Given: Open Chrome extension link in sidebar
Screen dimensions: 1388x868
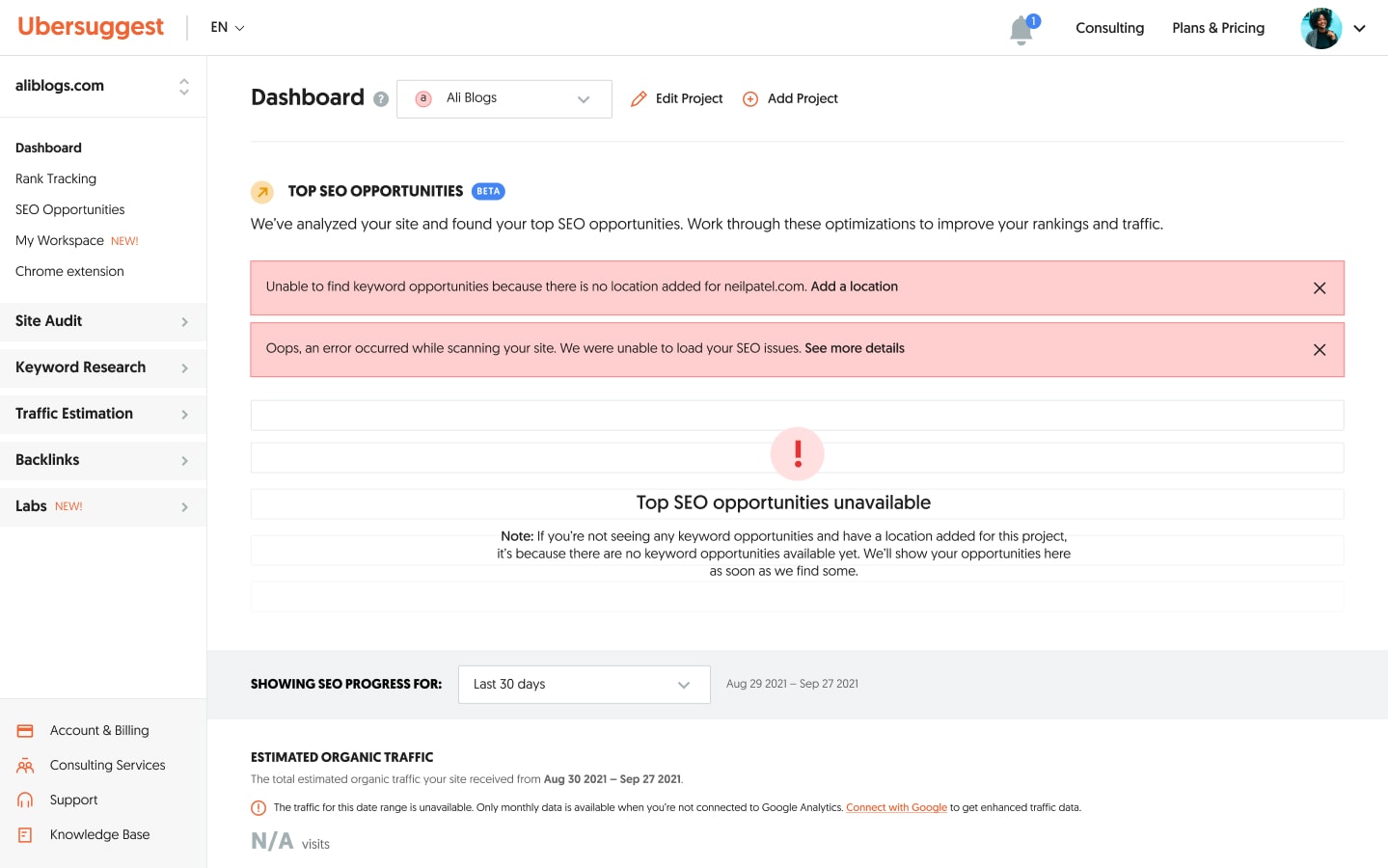Looking at the screenshot, I should [x=69, y=271].
